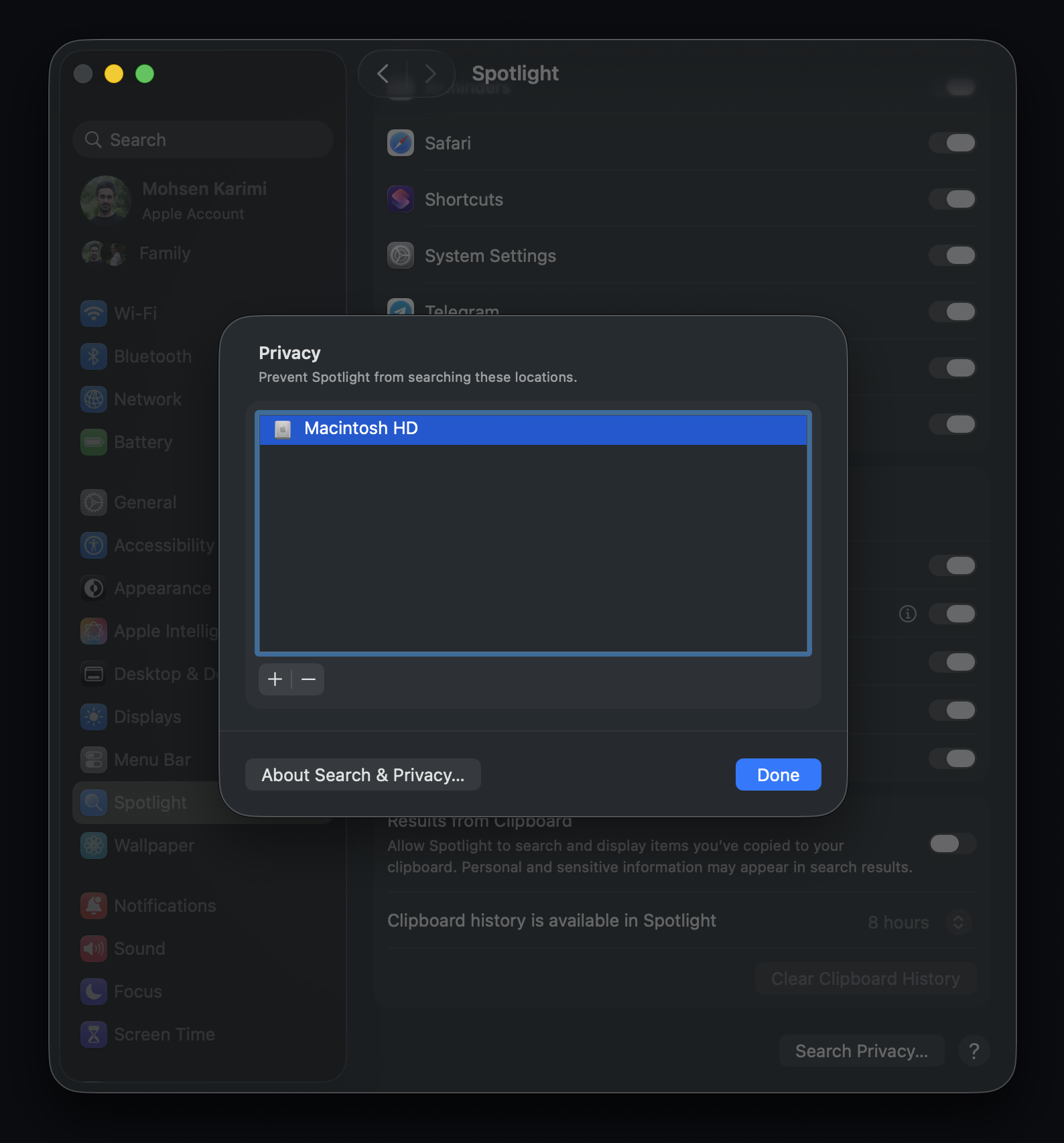Click the Apple Intelligence icon
This screenshot has height=1143, width=1064.
[94, 631]
